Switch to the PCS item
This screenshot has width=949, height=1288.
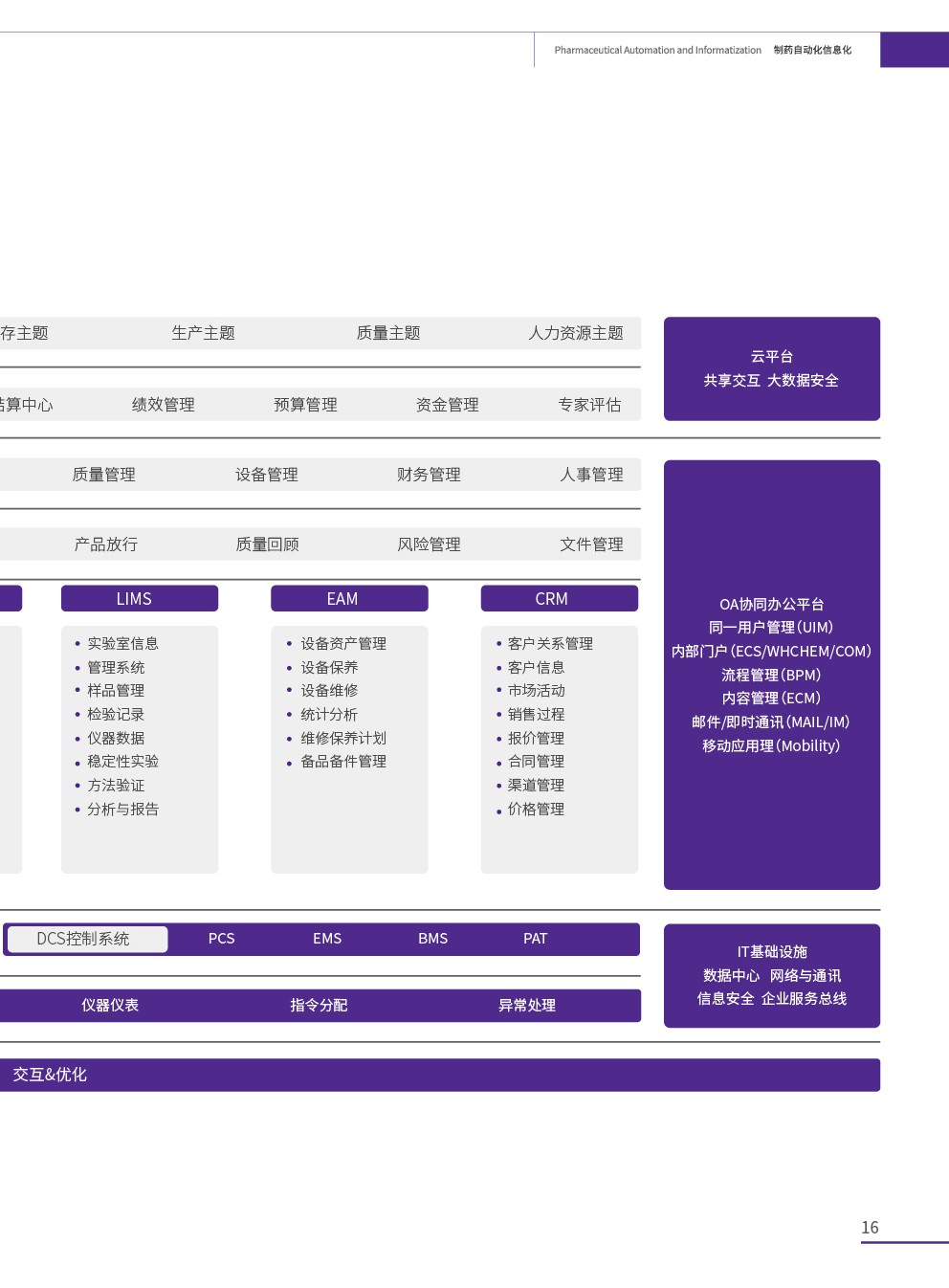pos(221,939)
